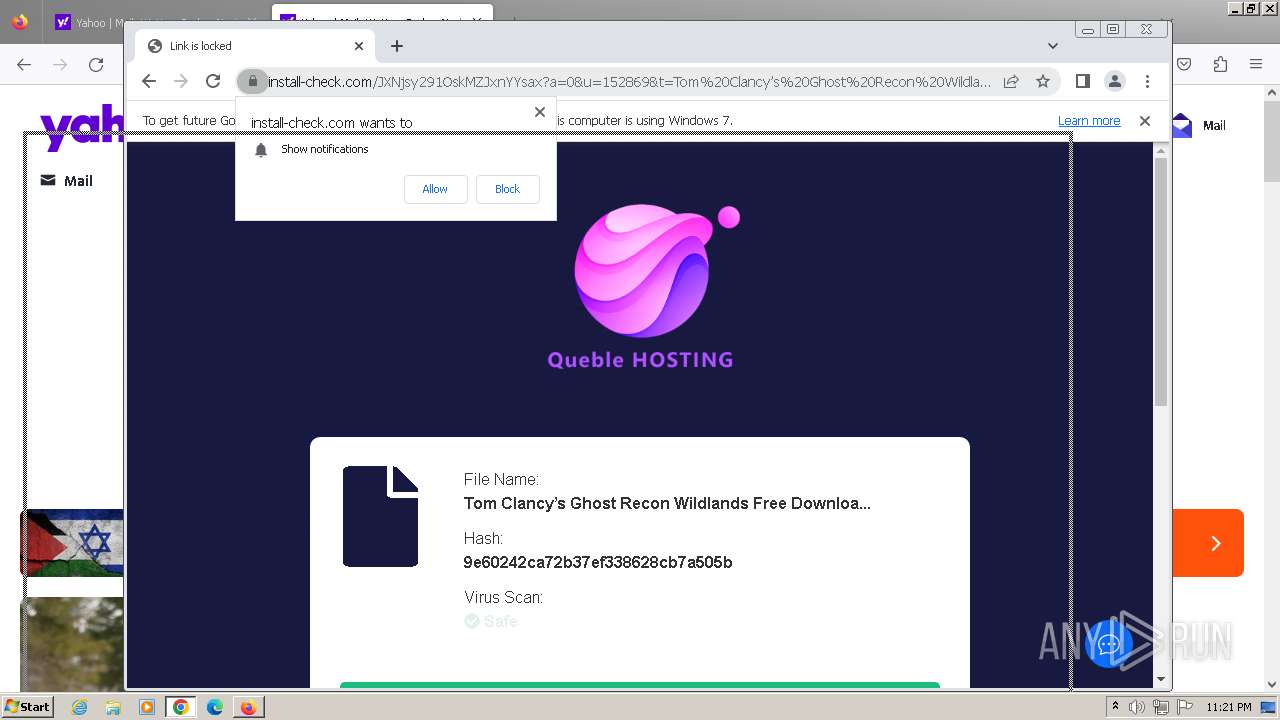The width and height of the screenshot is (1280, 720).
Task: Dismiss the Windows 7 update infobar
Action: (x=1145, y=121)
